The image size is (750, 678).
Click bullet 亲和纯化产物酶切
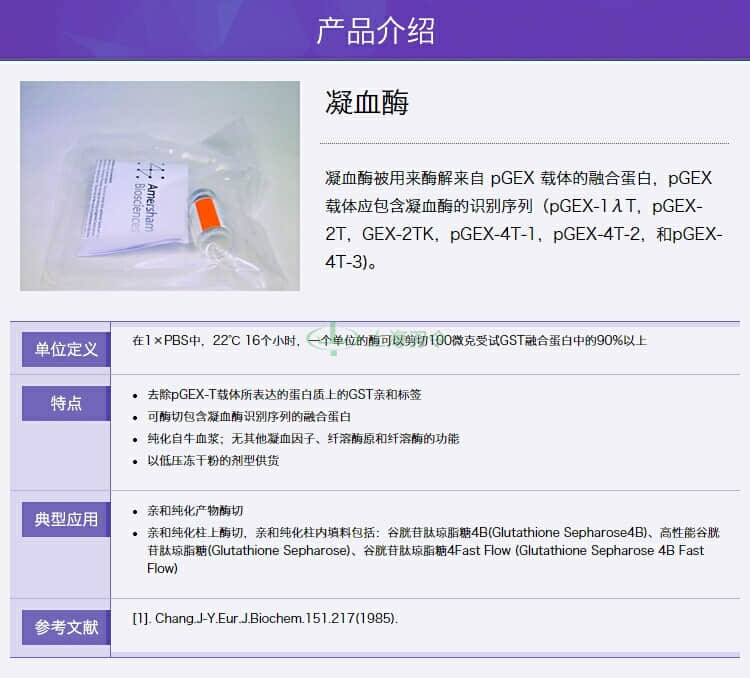[195, 511]
